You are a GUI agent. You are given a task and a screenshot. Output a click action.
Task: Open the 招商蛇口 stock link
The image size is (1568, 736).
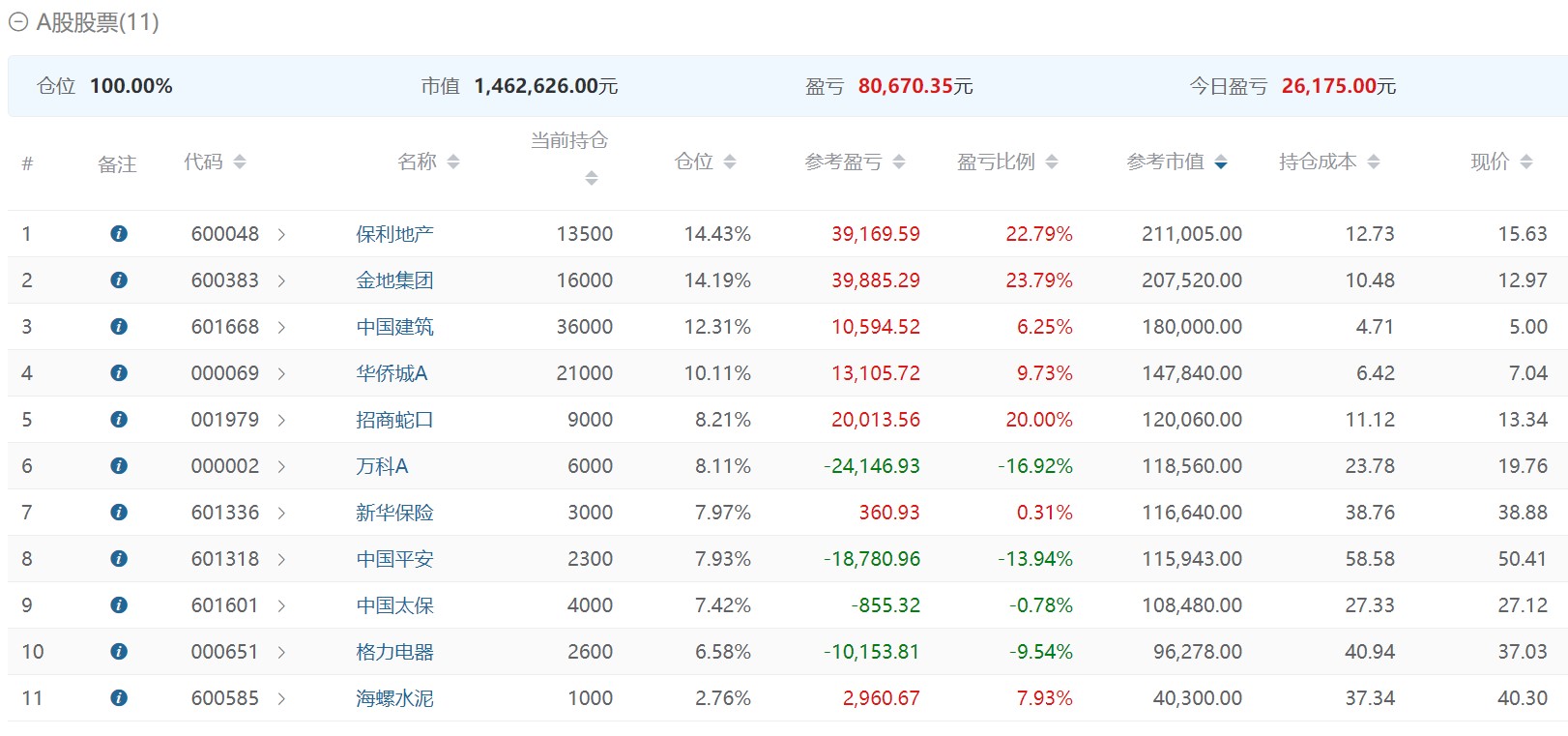394,420
